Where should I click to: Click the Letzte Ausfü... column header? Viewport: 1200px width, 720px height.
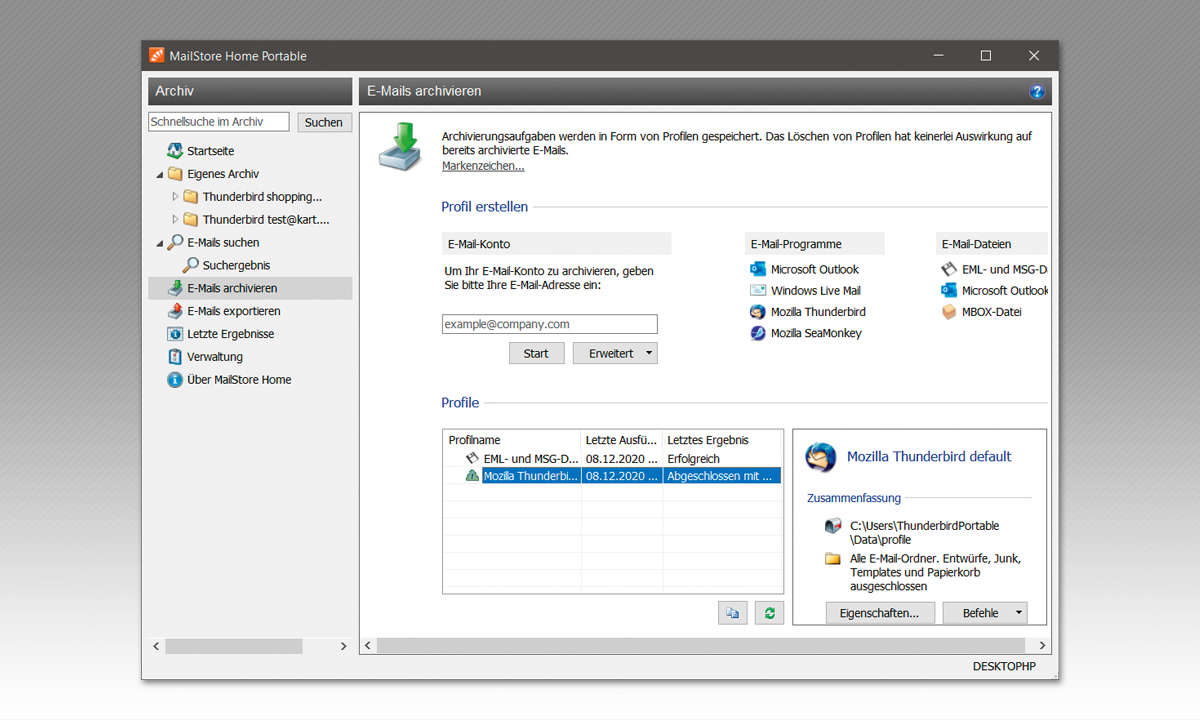pyautogui.click(x=622, y=440)
